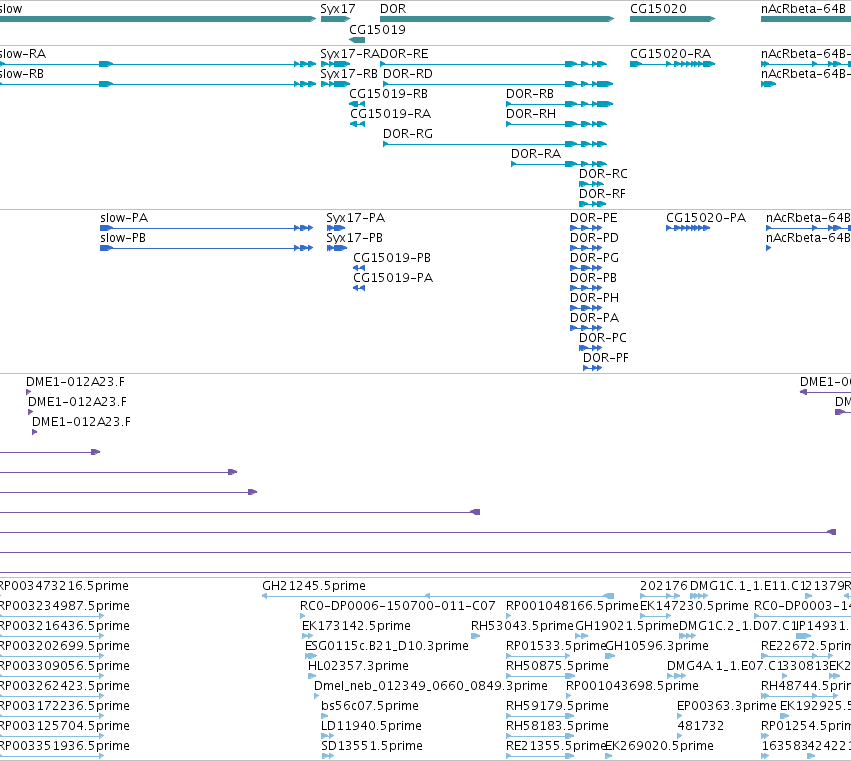Screen dimensions: 851x761
Task: Click the DOR-RH transcript label
Action: [531, 114]
